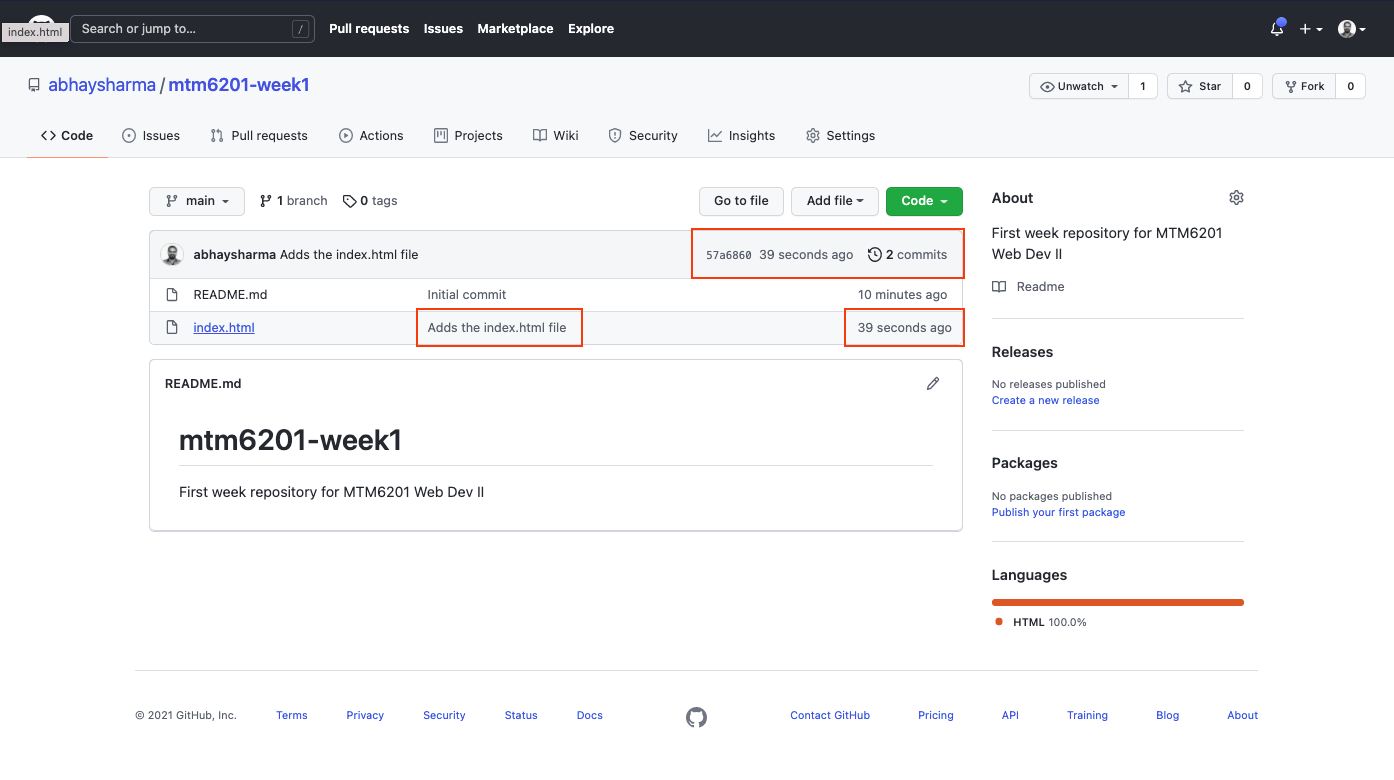Click Go to file button
1394x780 pixels.
coord(741,201)
